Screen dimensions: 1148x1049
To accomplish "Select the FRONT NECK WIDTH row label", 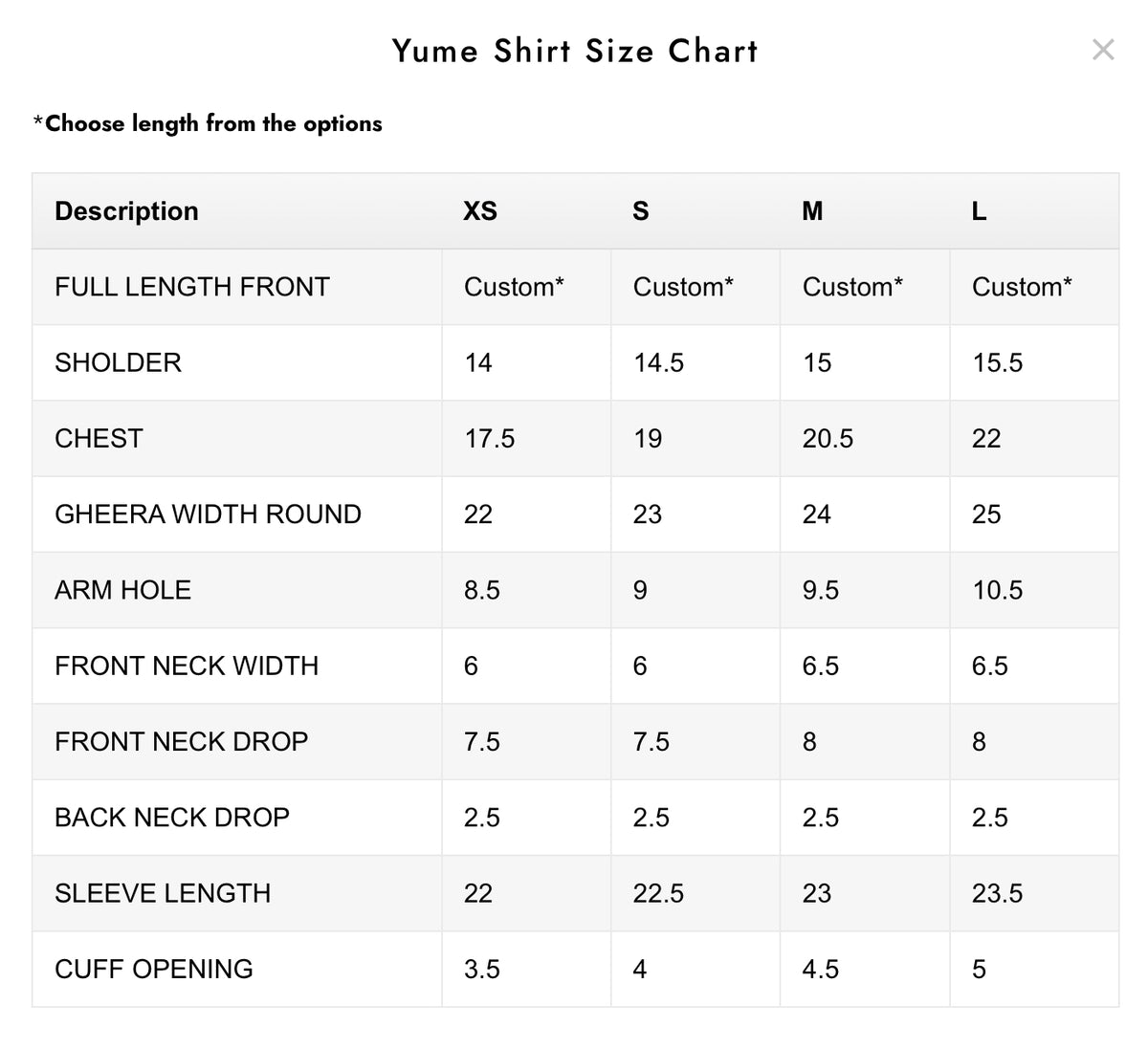I will pyautogui.click(x=187, y=666).
